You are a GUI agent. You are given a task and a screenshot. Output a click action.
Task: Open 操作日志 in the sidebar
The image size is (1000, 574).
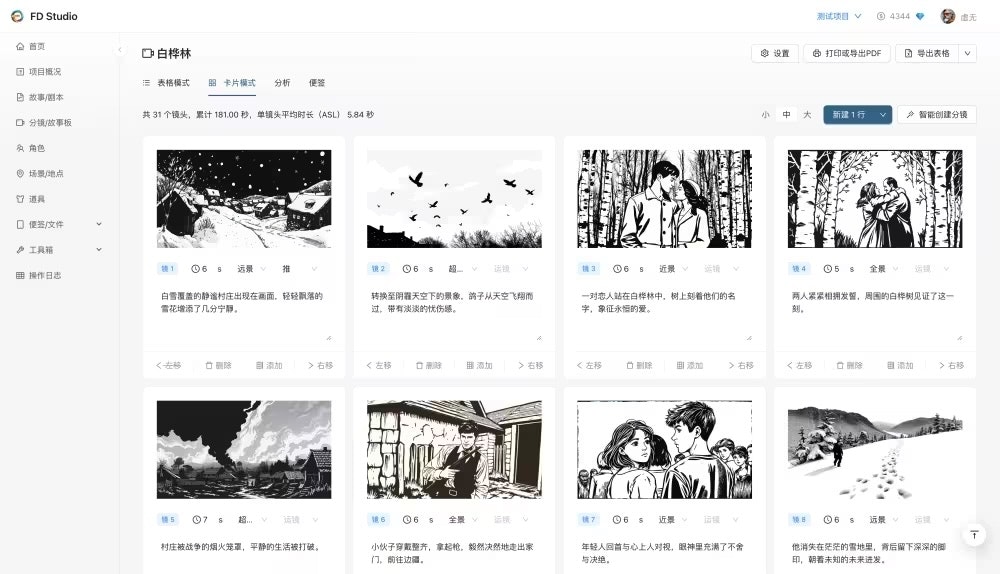pos(39,276)
